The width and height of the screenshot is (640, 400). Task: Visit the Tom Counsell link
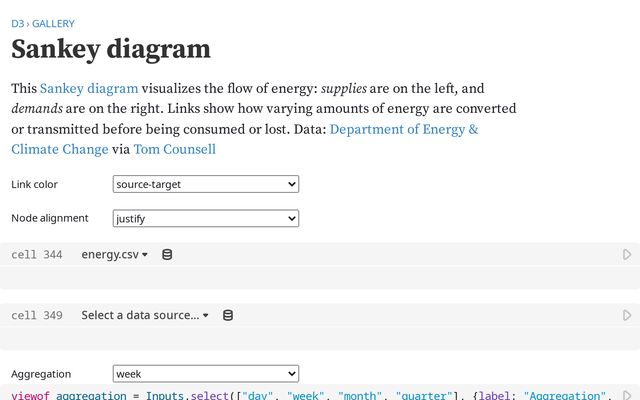[x=177, y=149]
